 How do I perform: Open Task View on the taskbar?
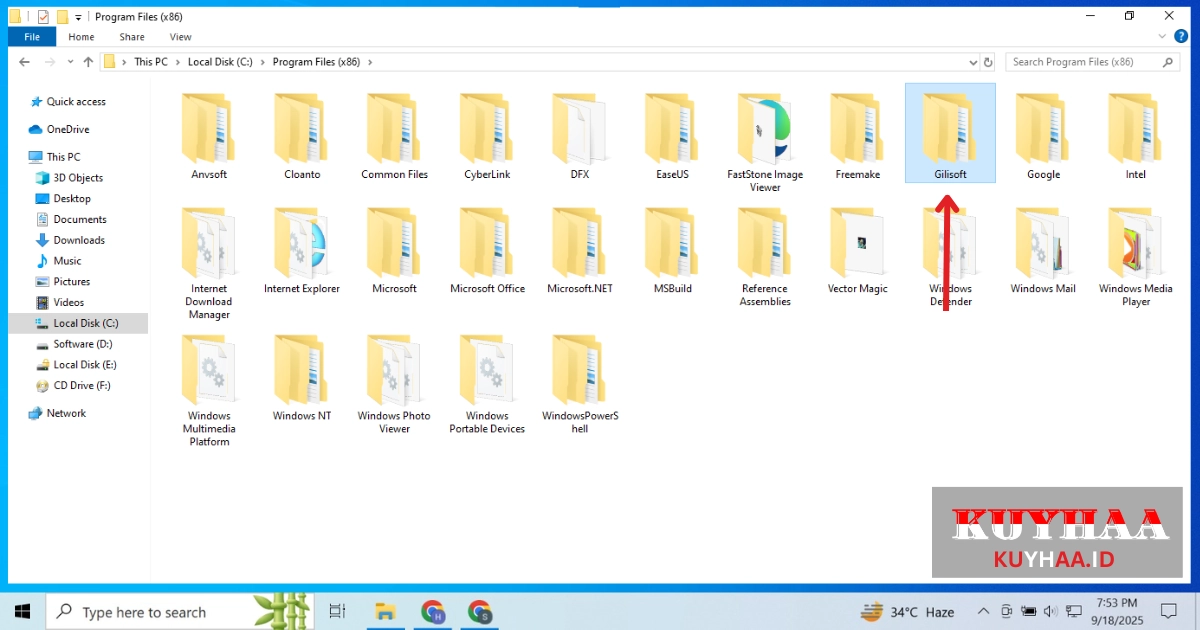(x=337, y=611)
